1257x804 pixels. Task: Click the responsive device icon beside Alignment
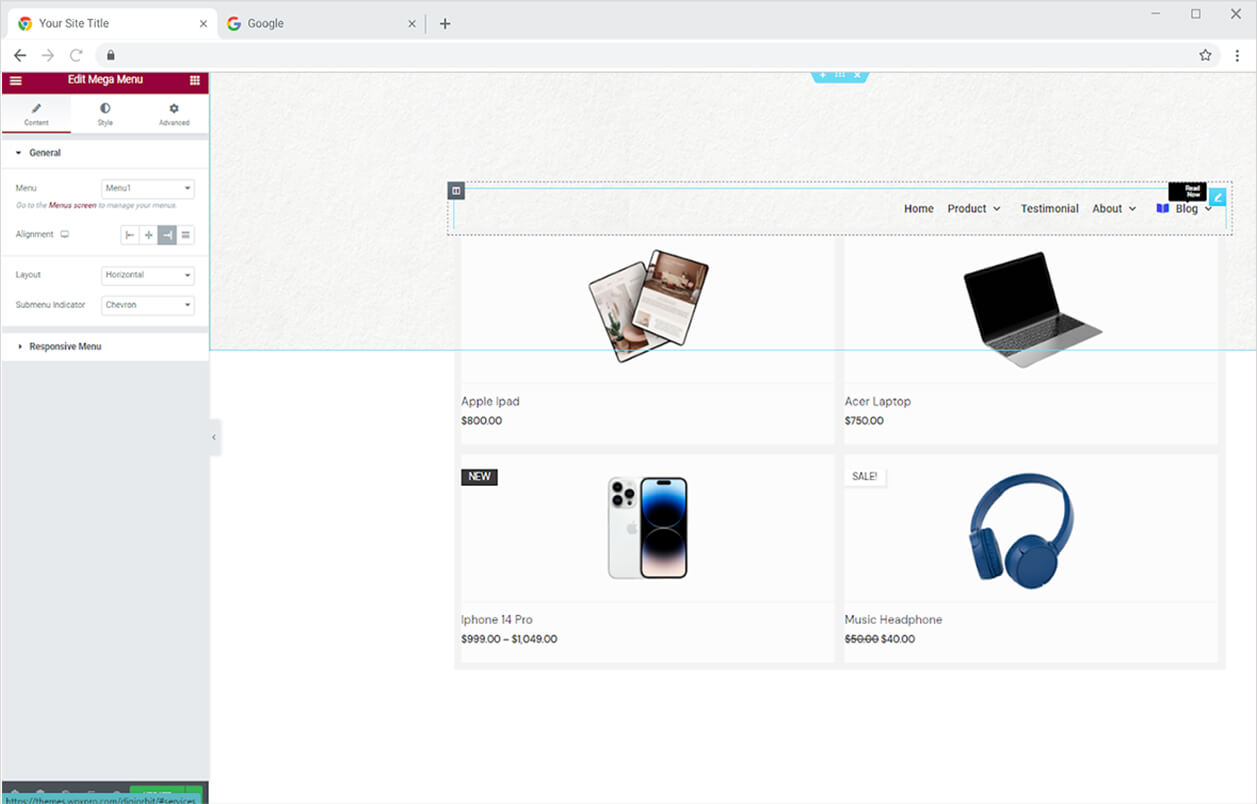(65, 235)
